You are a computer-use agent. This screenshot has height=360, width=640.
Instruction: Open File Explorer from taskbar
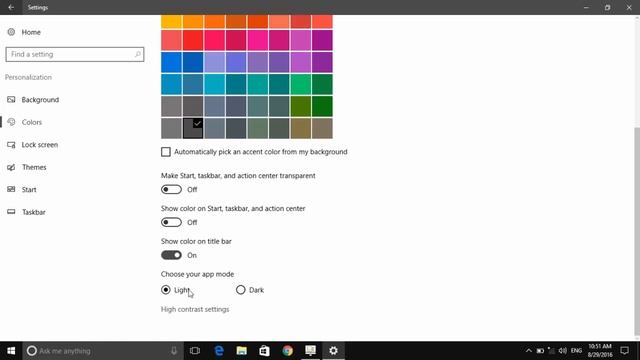[242, 351]
